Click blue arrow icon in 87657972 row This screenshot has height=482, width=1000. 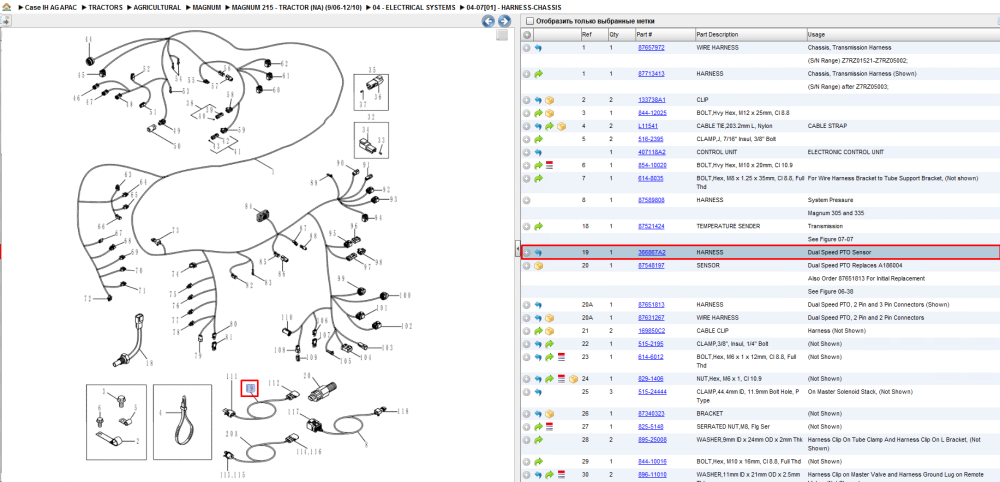tap(538, 48)
